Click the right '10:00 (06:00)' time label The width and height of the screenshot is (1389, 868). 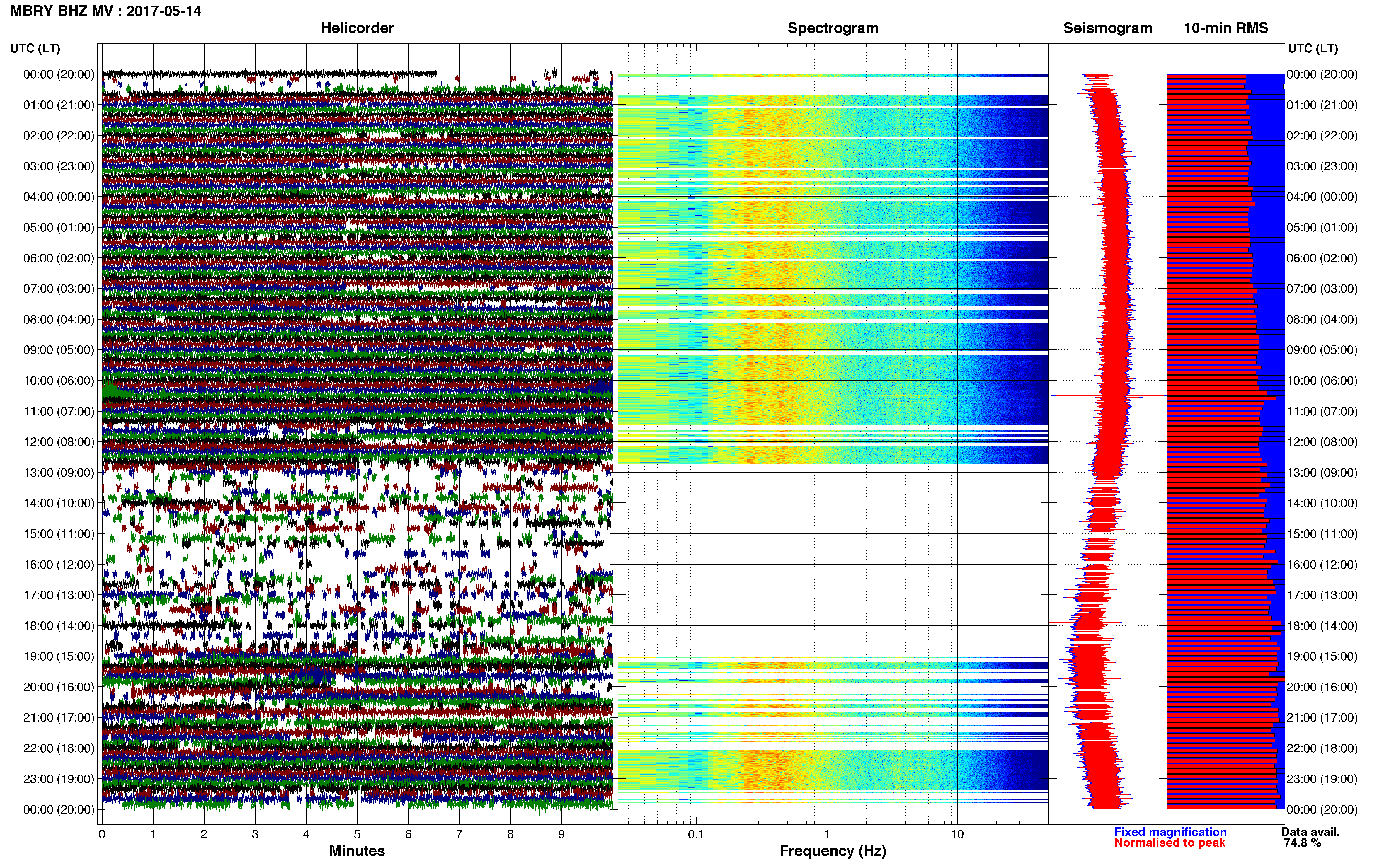pyautogui.click(x=1322, y=381)
